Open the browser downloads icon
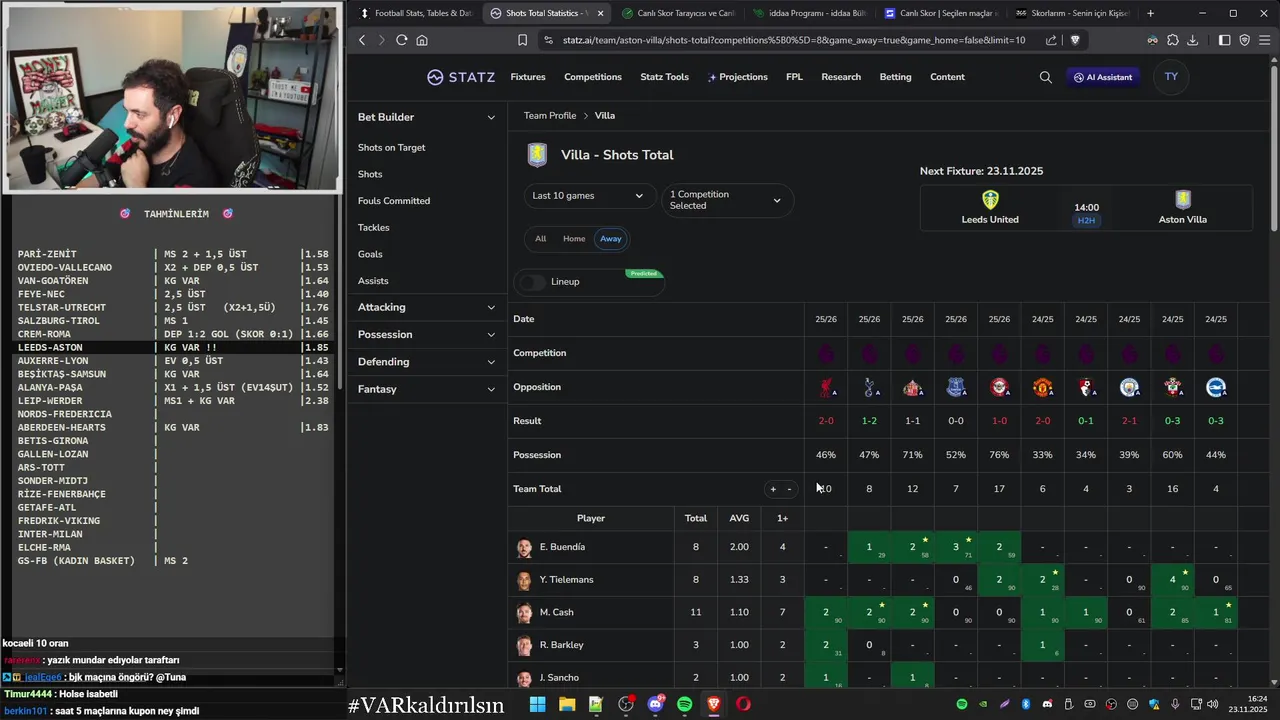This screenshot has height=720, width=1280. point(1192,40)
